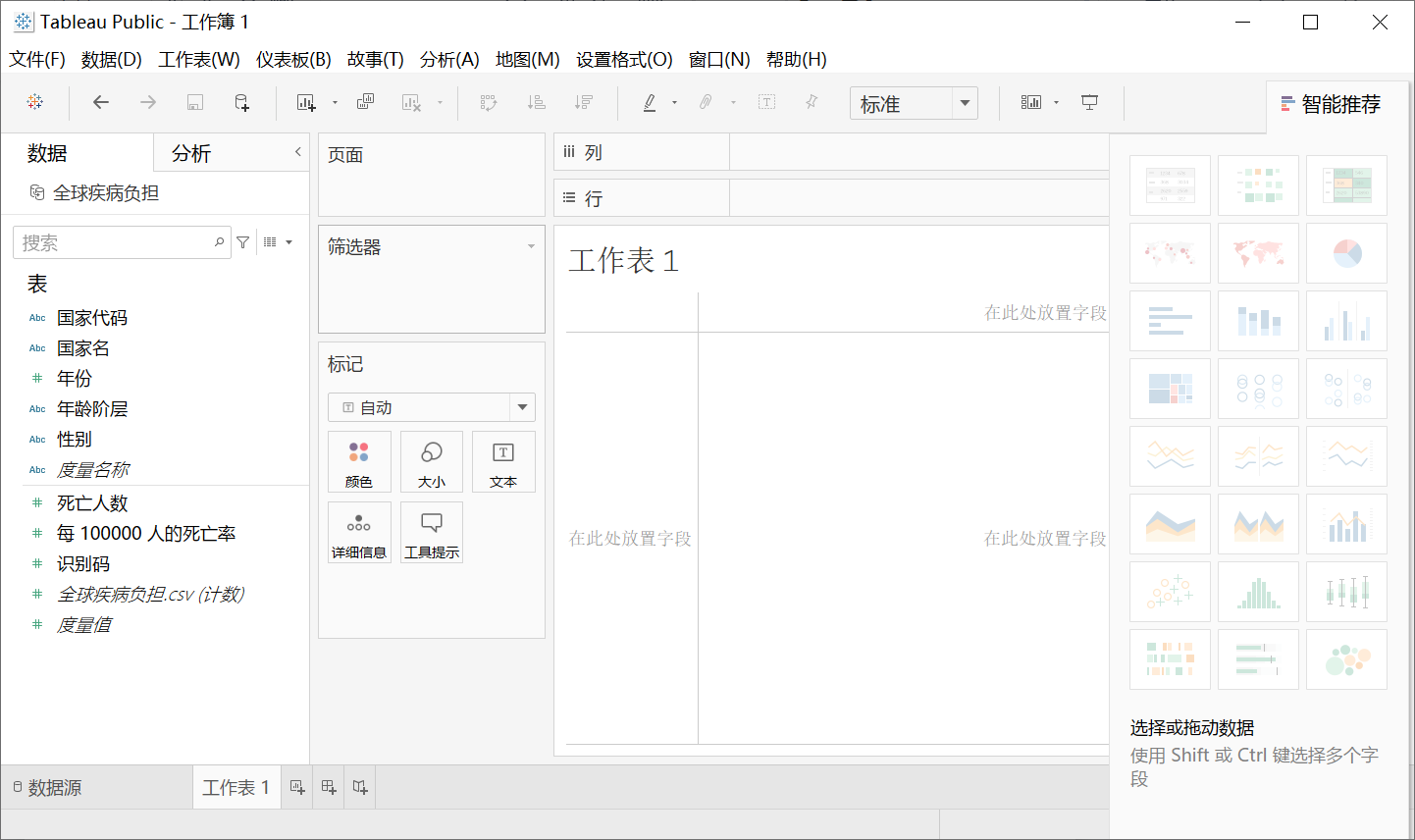Click the Detail button in Marks card

point(359,532)
